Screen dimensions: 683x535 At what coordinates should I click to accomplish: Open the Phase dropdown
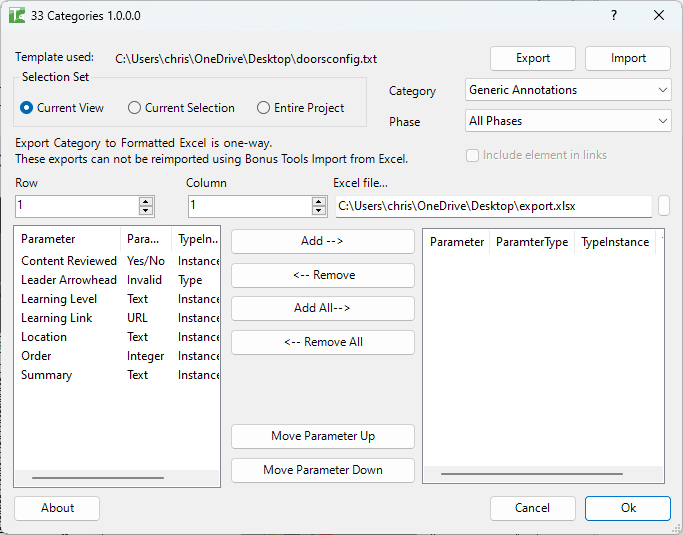point(568,121)
